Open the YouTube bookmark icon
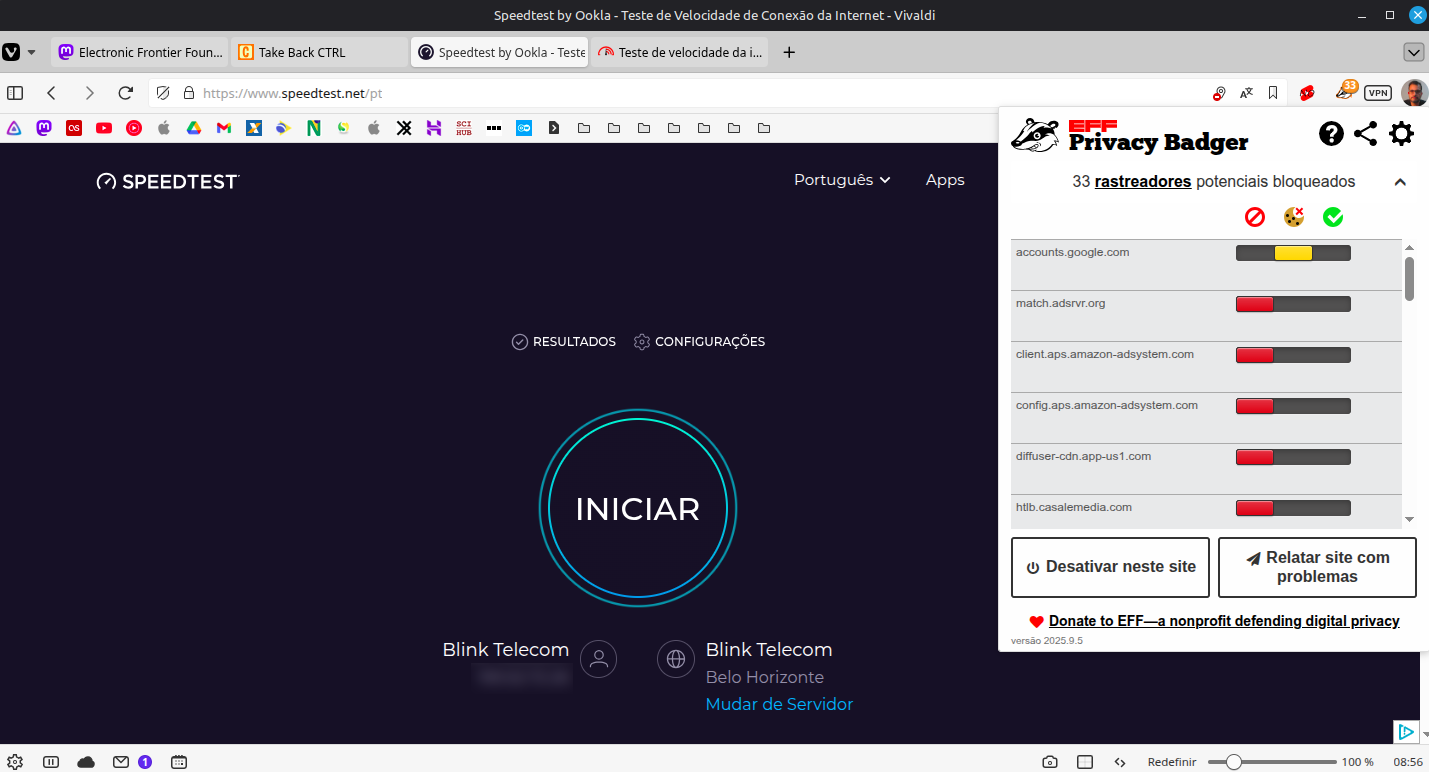1429x772 pixels. tap(104, 128)
